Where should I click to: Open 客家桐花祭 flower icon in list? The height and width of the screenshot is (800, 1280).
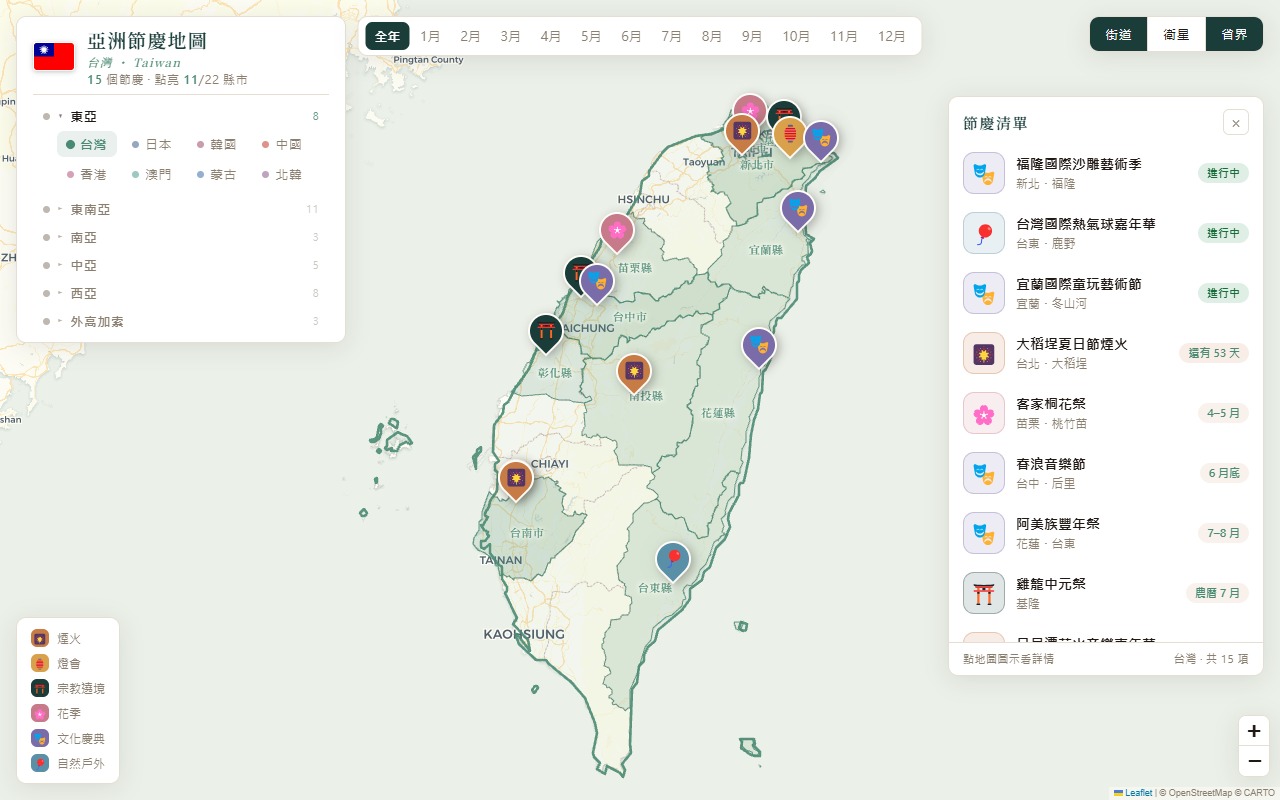(984, 413)
